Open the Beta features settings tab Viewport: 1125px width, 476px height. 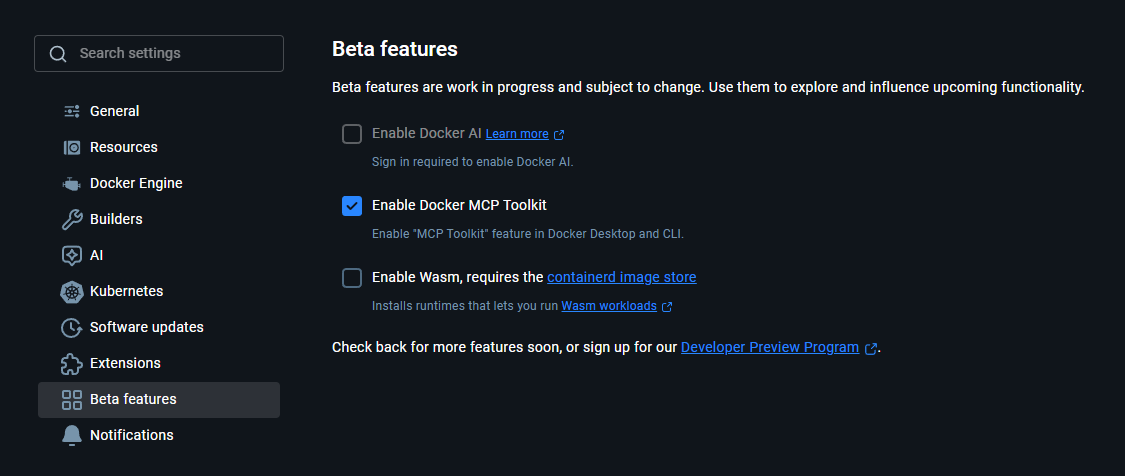tap(133, 399)
